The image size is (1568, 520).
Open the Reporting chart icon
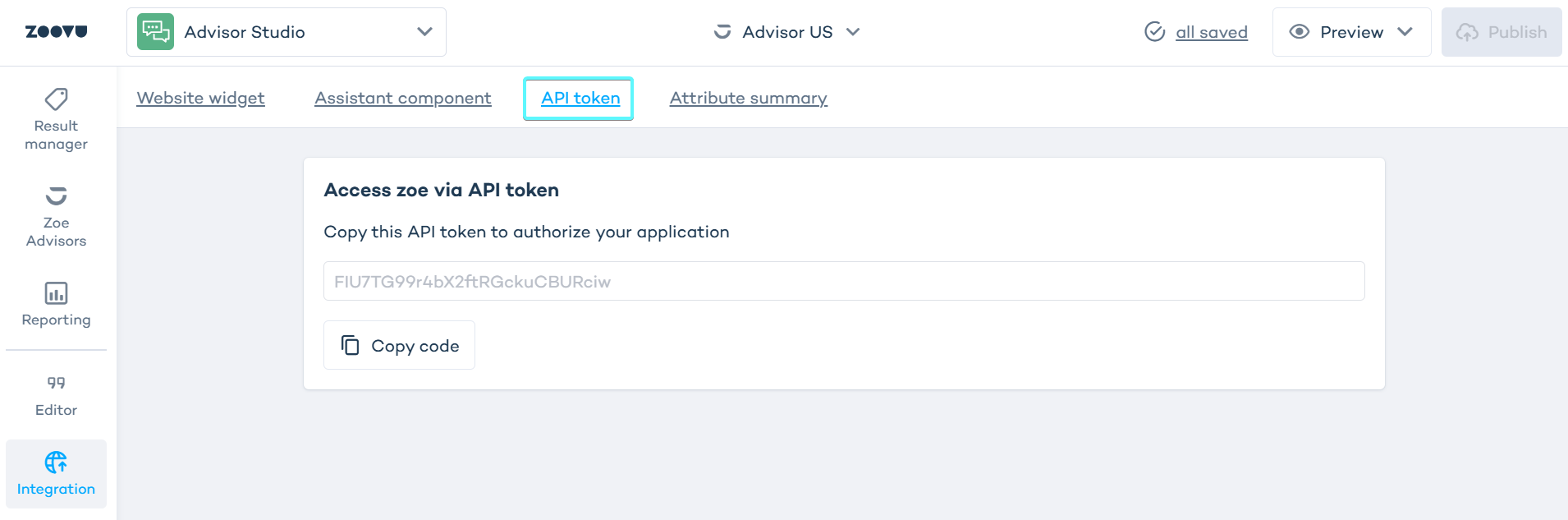pos(56,293)
